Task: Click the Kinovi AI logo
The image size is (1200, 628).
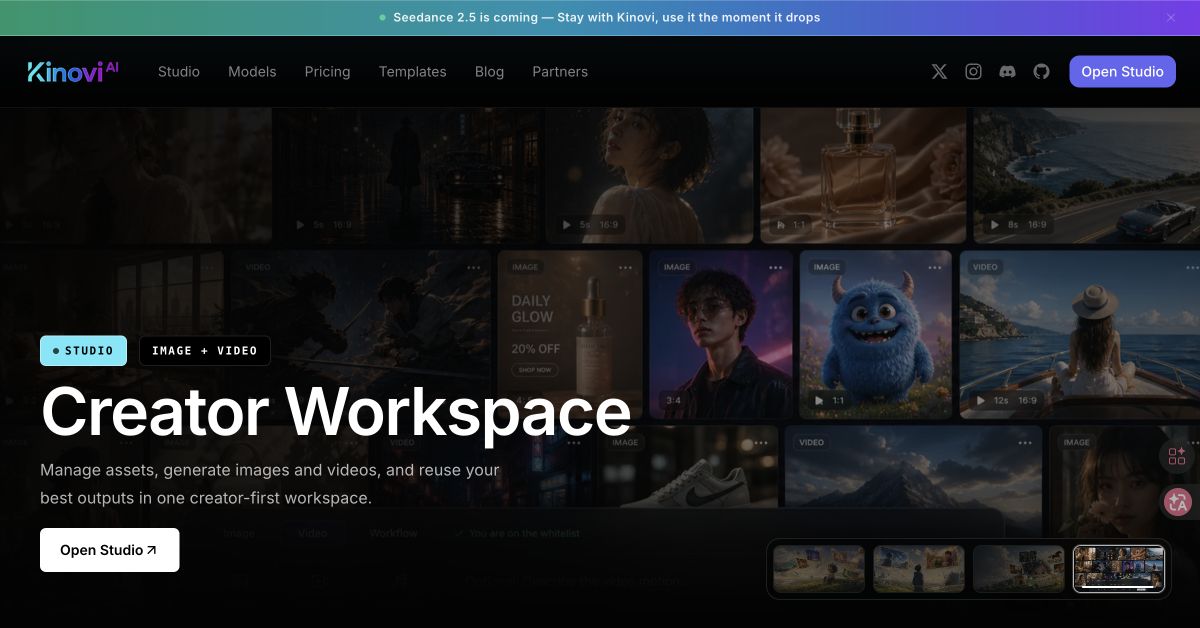Action: coord(73,71)
